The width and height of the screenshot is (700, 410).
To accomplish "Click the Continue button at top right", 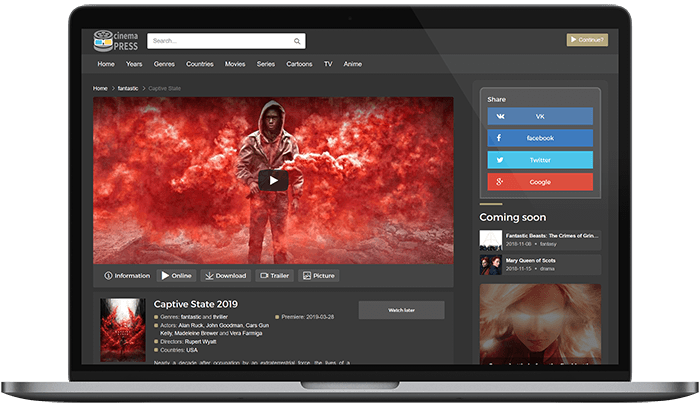I will pyautogui.click(x=586, y=40).
